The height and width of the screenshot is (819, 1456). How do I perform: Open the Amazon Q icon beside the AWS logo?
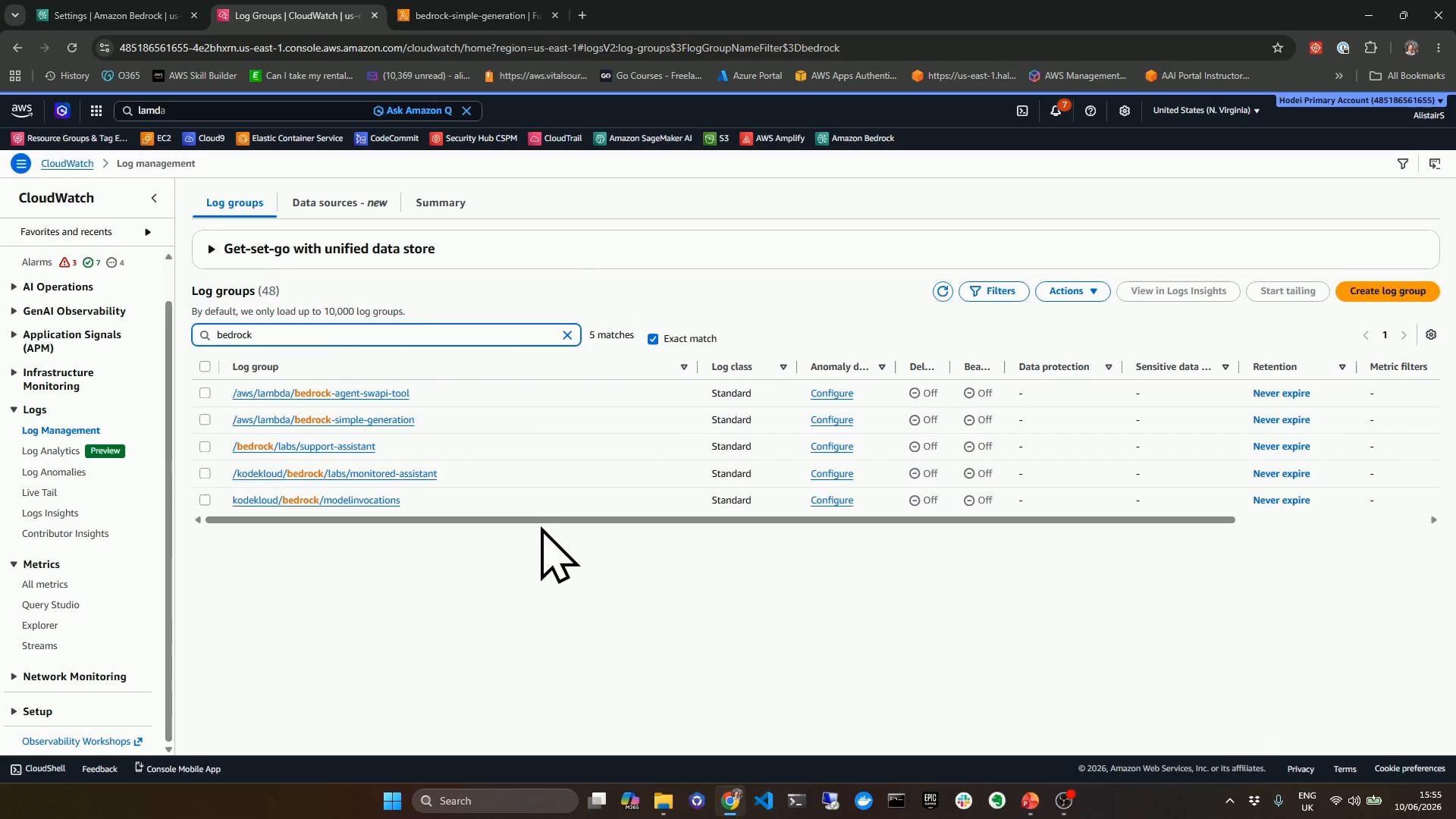click(62, 111)
